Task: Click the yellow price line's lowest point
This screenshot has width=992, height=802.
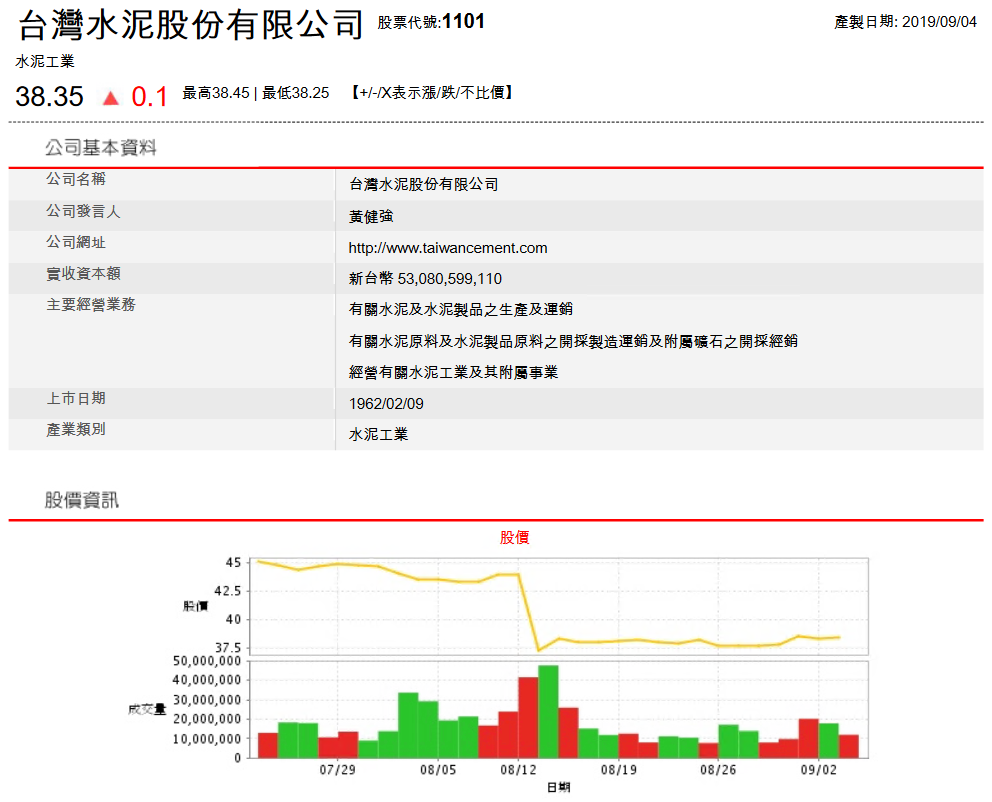Action: coord(538,650)
